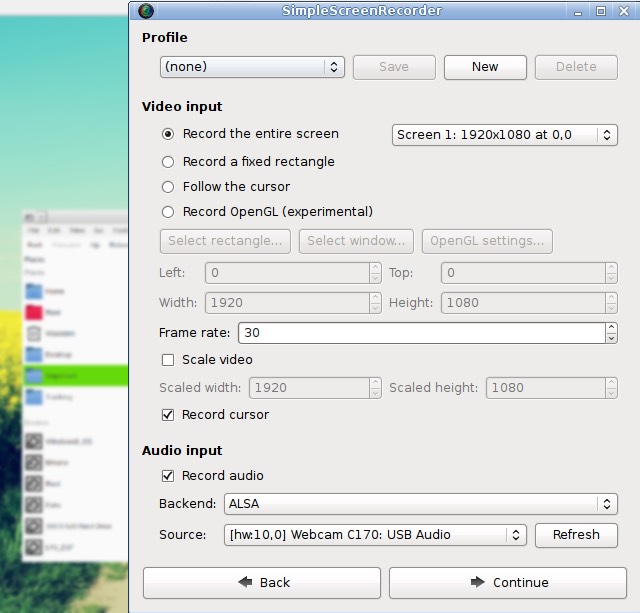Open the Profile (none) dropdown

coord(252,67)
